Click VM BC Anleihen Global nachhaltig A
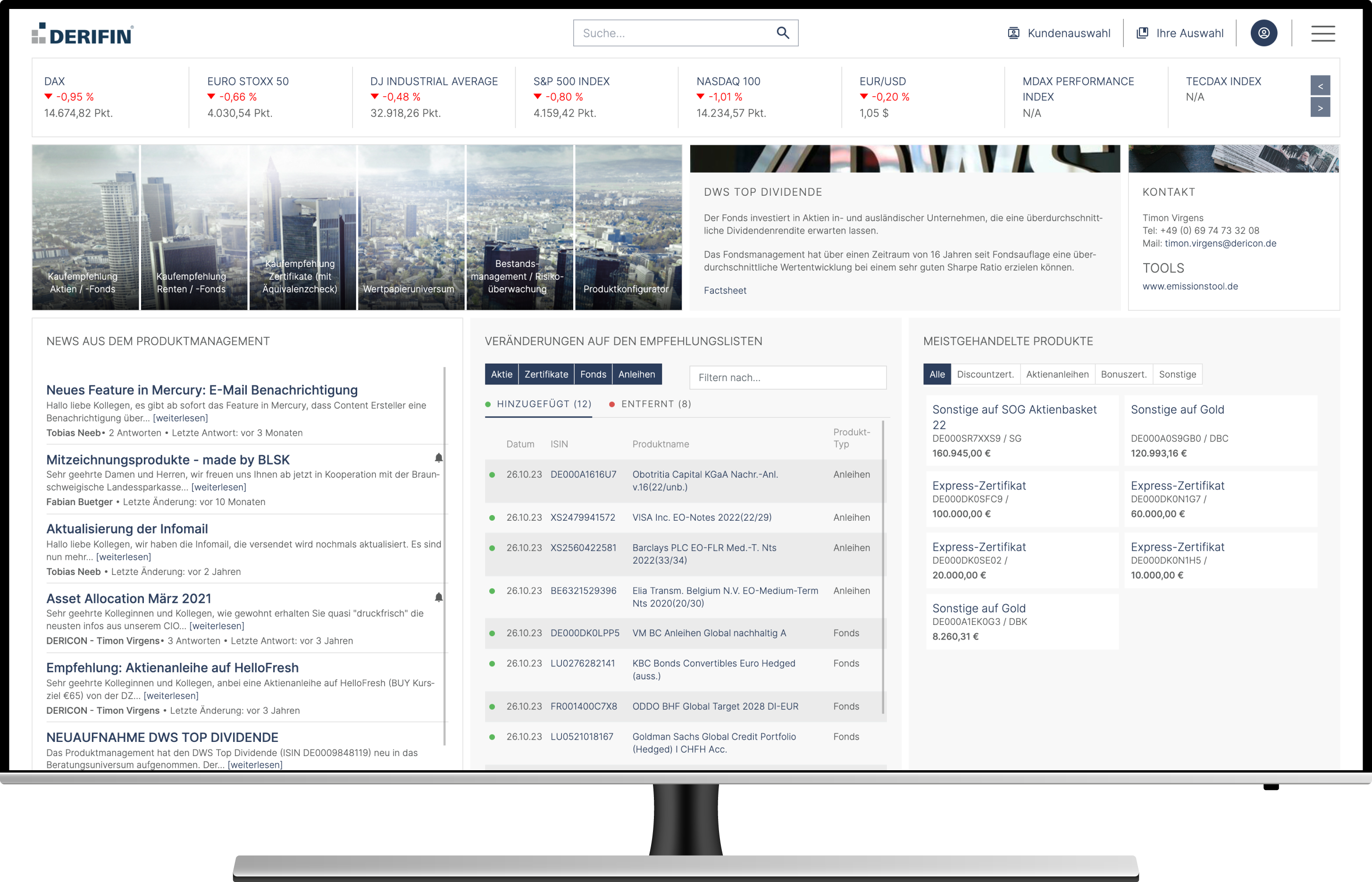The width and height of the screenshot is (1372, 882). [709, 633]
